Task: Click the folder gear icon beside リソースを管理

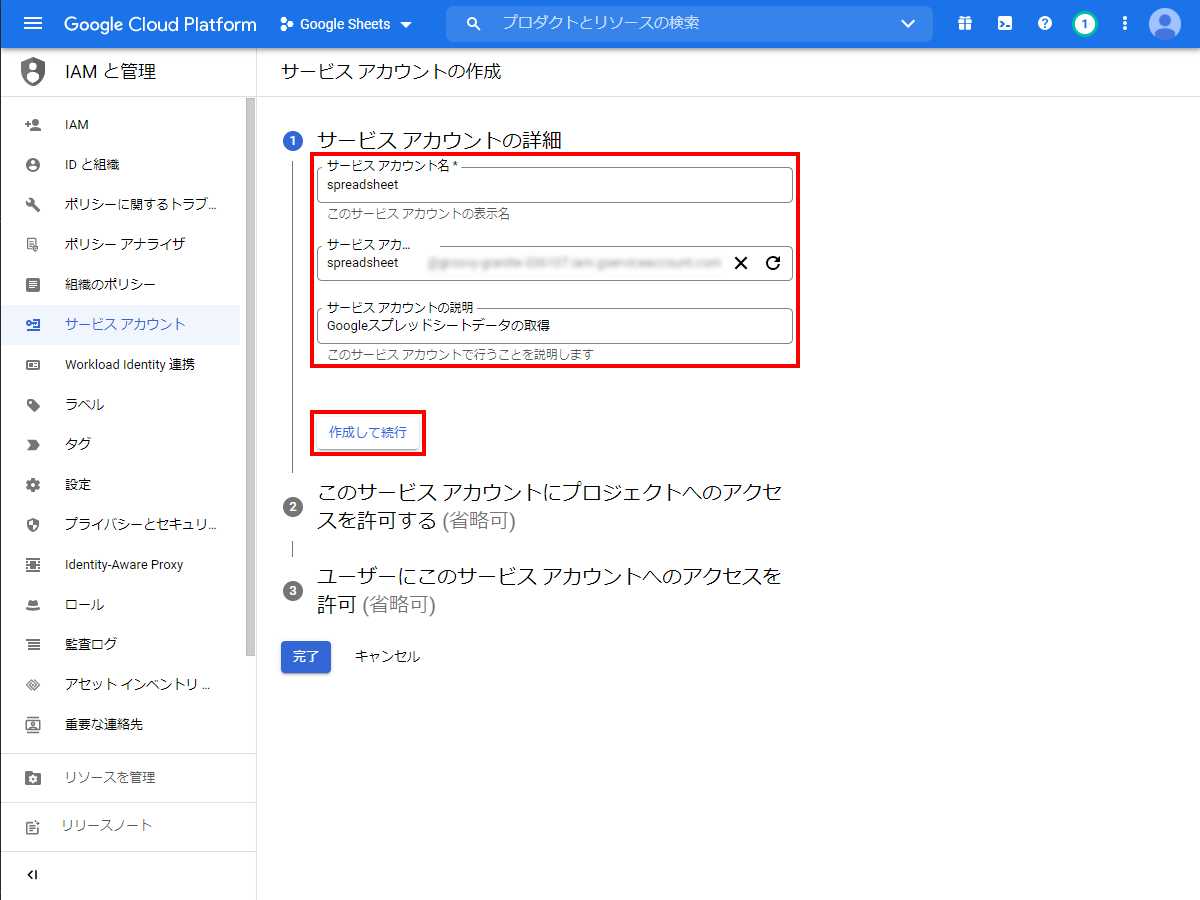Action: tap(33, 778)
